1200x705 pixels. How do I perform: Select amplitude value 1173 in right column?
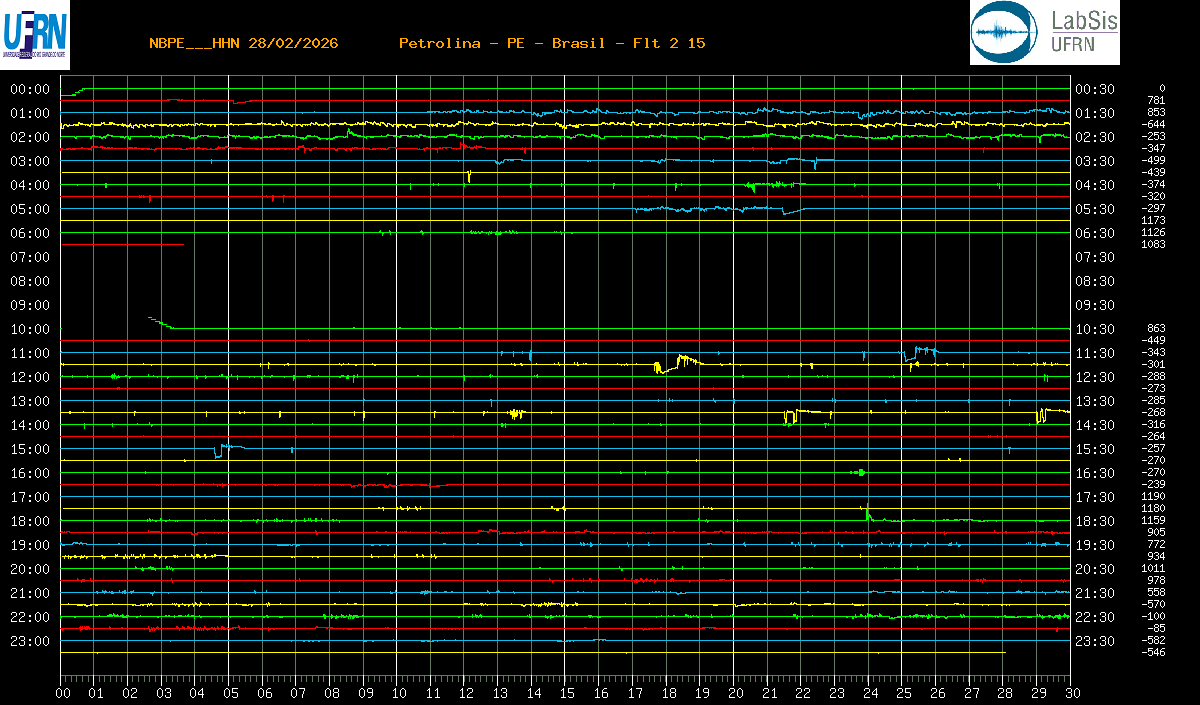pyautogui.click(x=1154, y=220)
